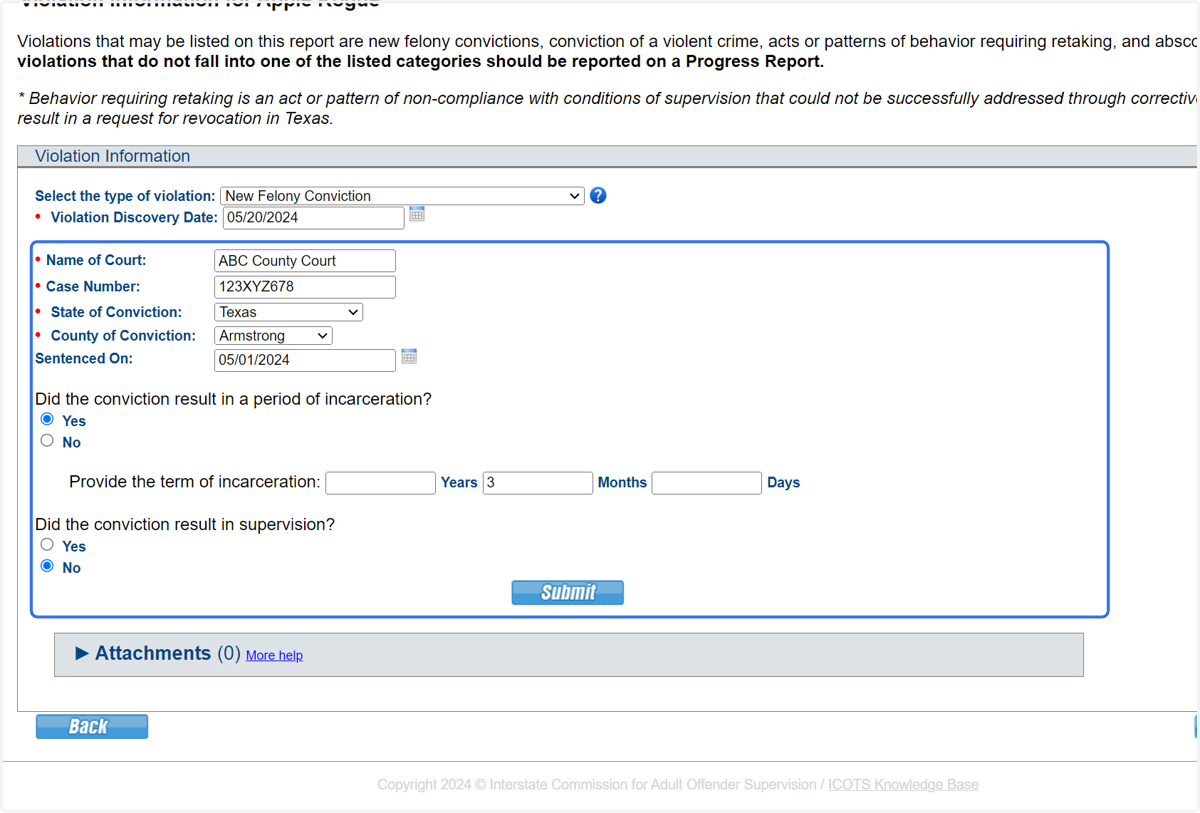Click the Name of Court field
This screenshot has height=813, width=1200.
point(305,261)
